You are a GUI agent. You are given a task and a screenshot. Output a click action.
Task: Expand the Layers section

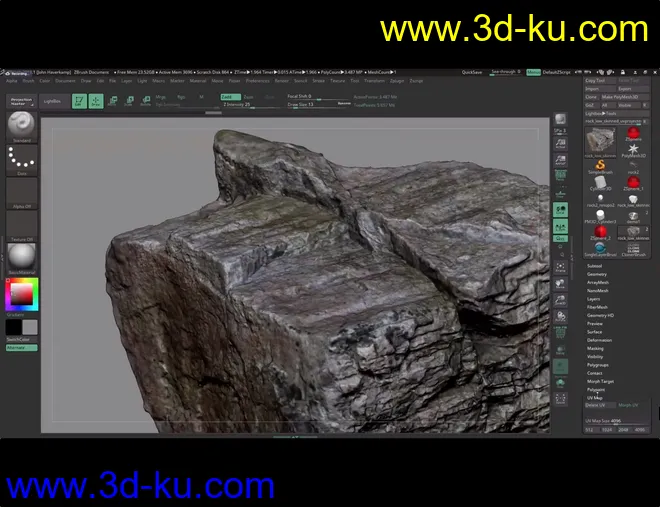tap(593, 299)
